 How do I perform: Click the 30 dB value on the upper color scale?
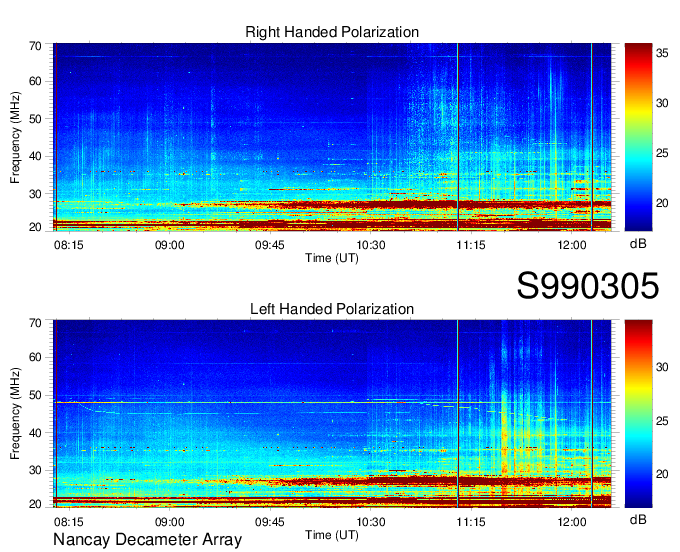pos(662,103)
